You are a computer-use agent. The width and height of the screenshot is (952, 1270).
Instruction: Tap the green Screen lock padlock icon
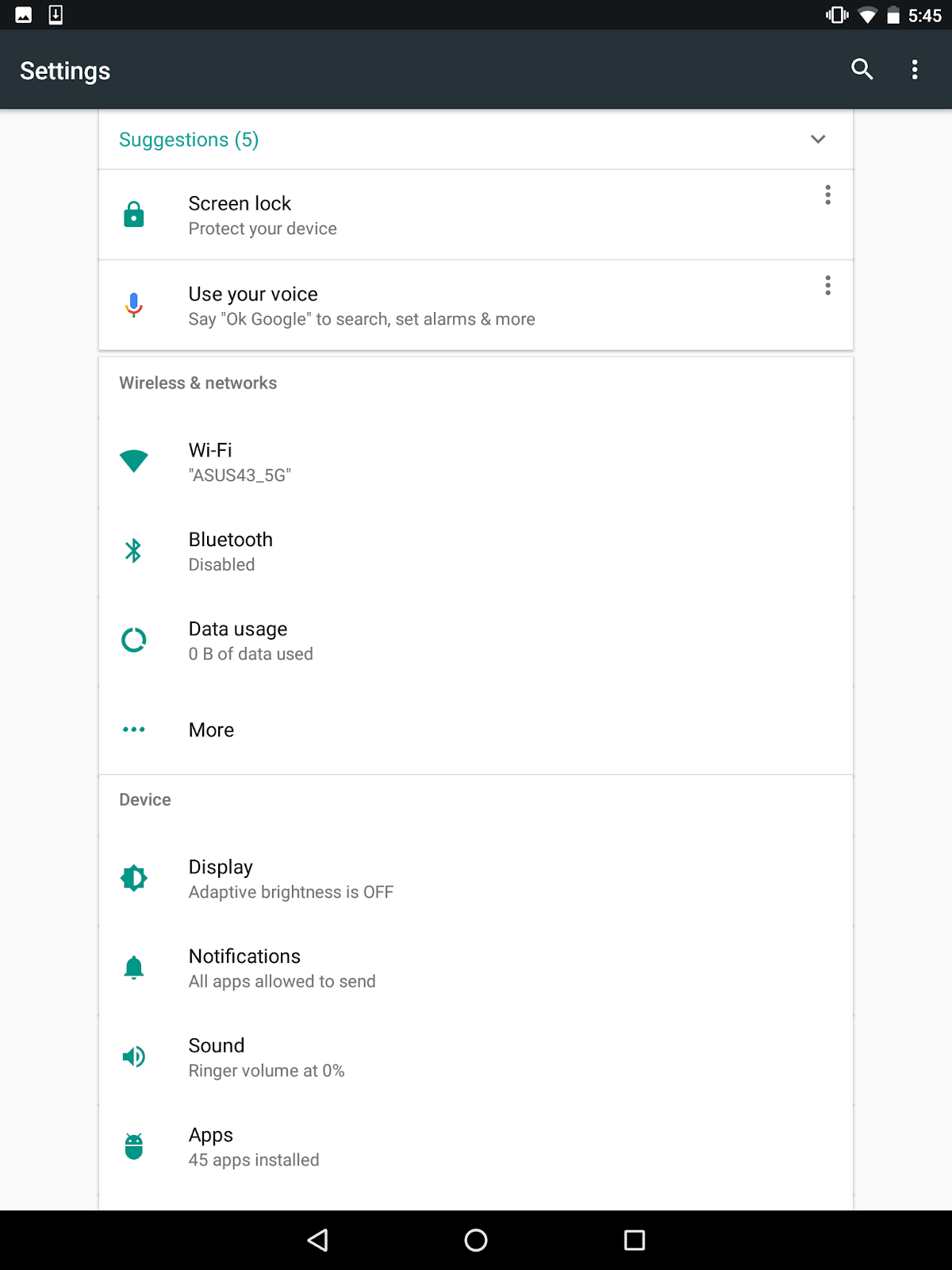click(x=134, y=215)
